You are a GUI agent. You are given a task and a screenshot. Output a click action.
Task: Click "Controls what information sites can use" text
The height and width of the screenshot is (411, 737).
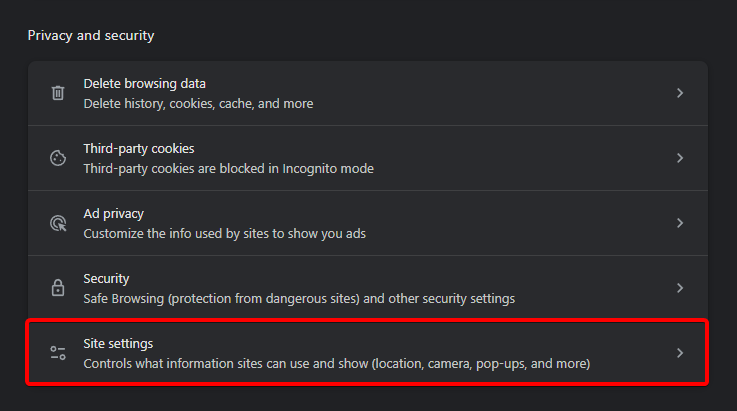click(x=336, y=363)
